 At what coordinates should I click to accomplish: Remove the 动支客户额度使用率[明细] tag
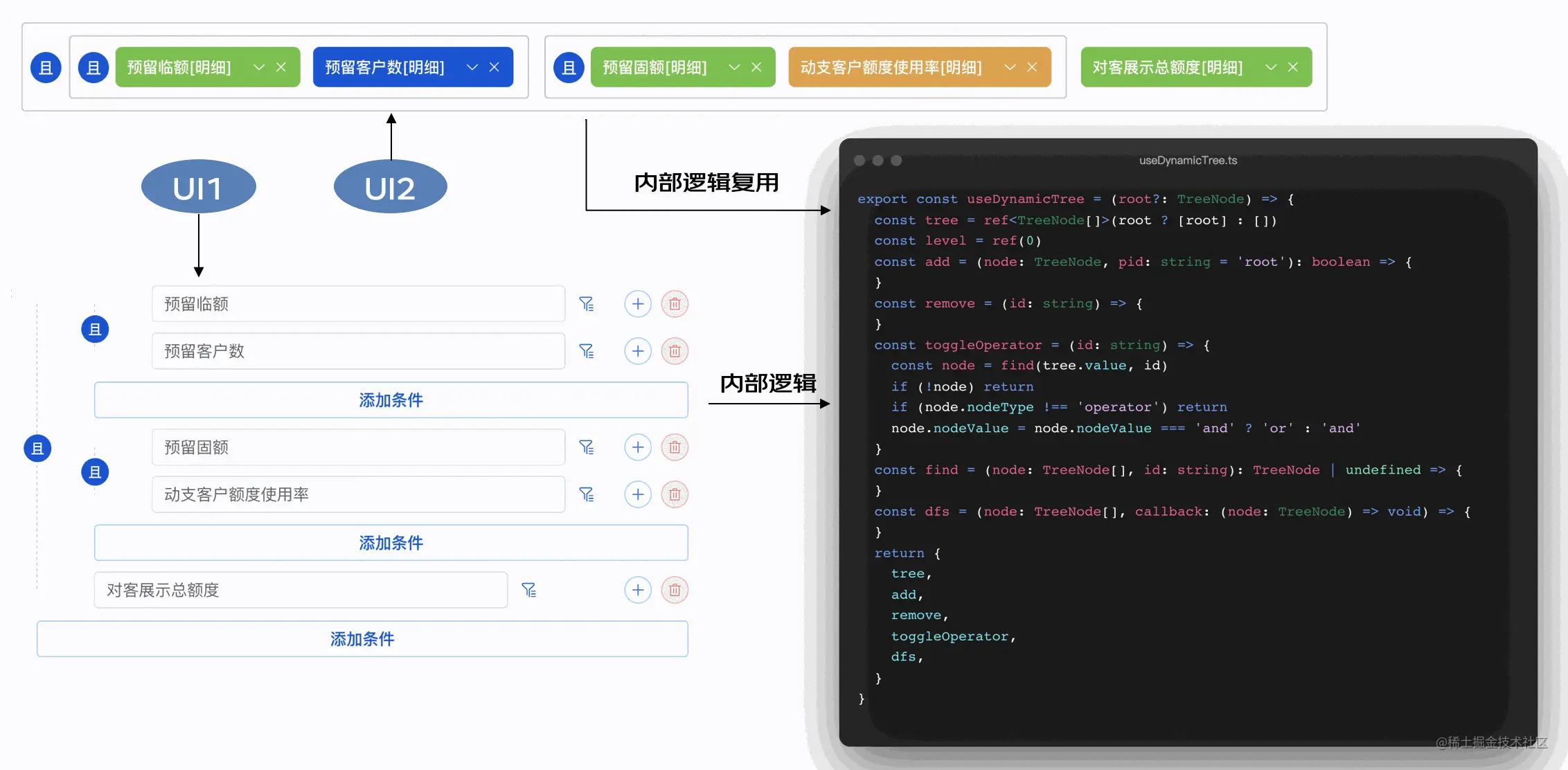(x=1032, y=67)
